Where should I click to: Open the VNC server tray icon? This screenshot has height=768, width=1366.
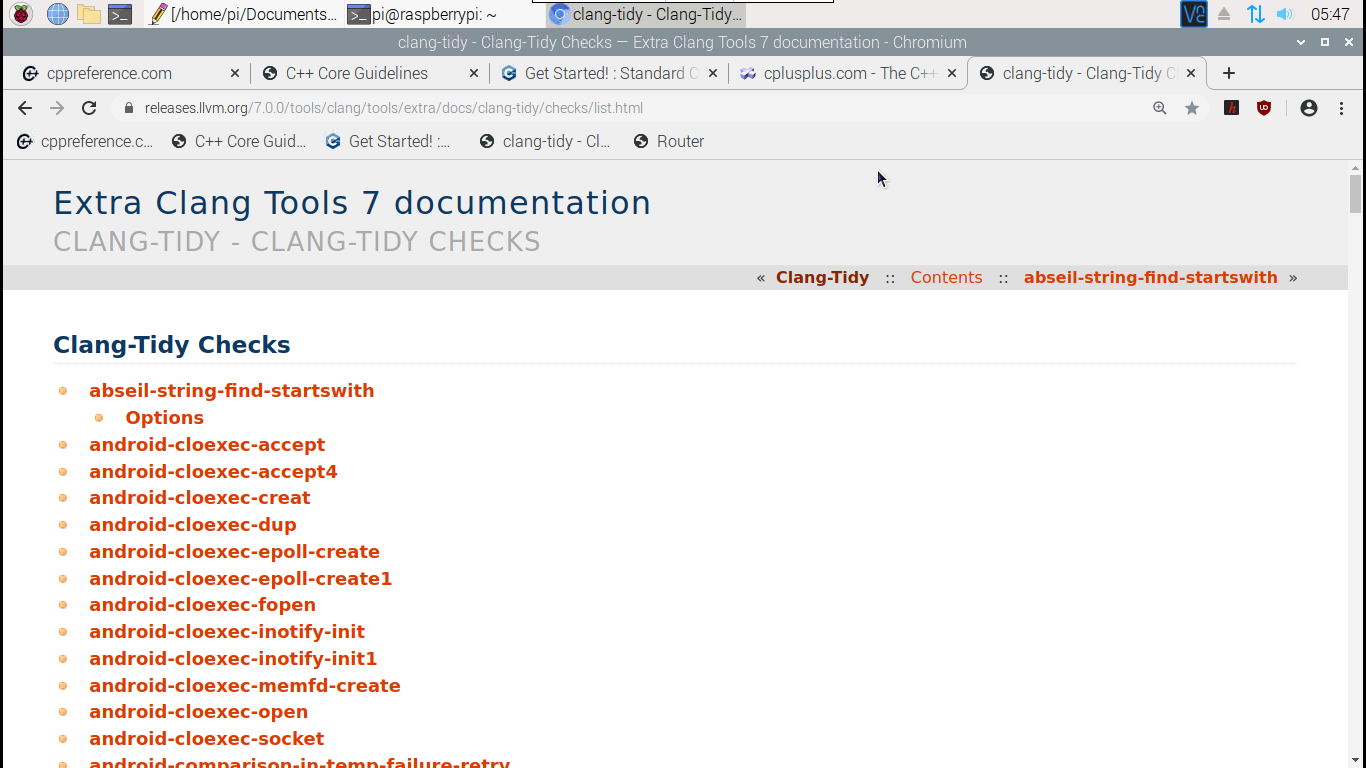[x=1194, y=14]
